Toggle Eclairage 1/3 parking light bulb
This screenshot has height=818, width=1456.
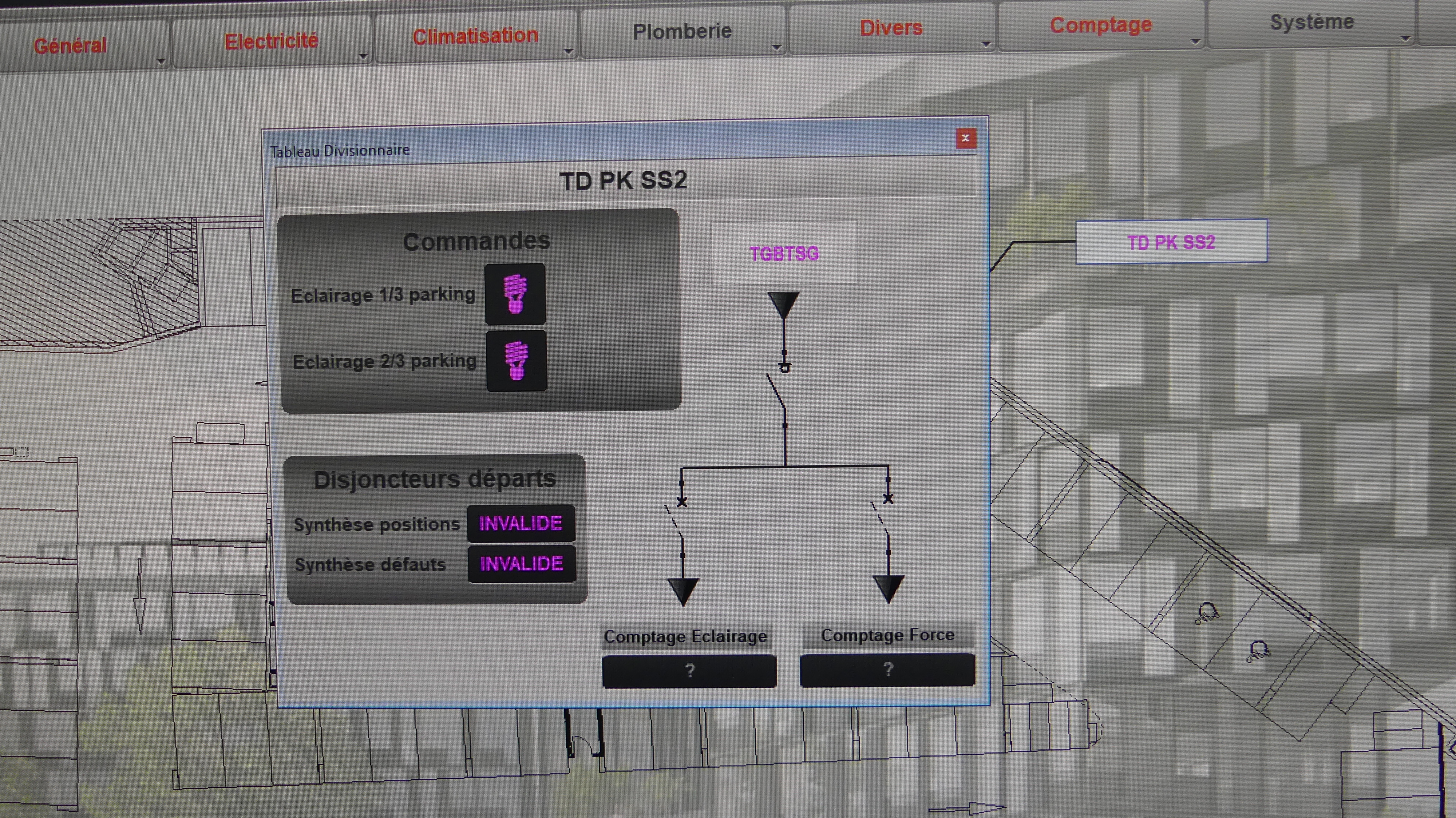click(x=515, y=294)
